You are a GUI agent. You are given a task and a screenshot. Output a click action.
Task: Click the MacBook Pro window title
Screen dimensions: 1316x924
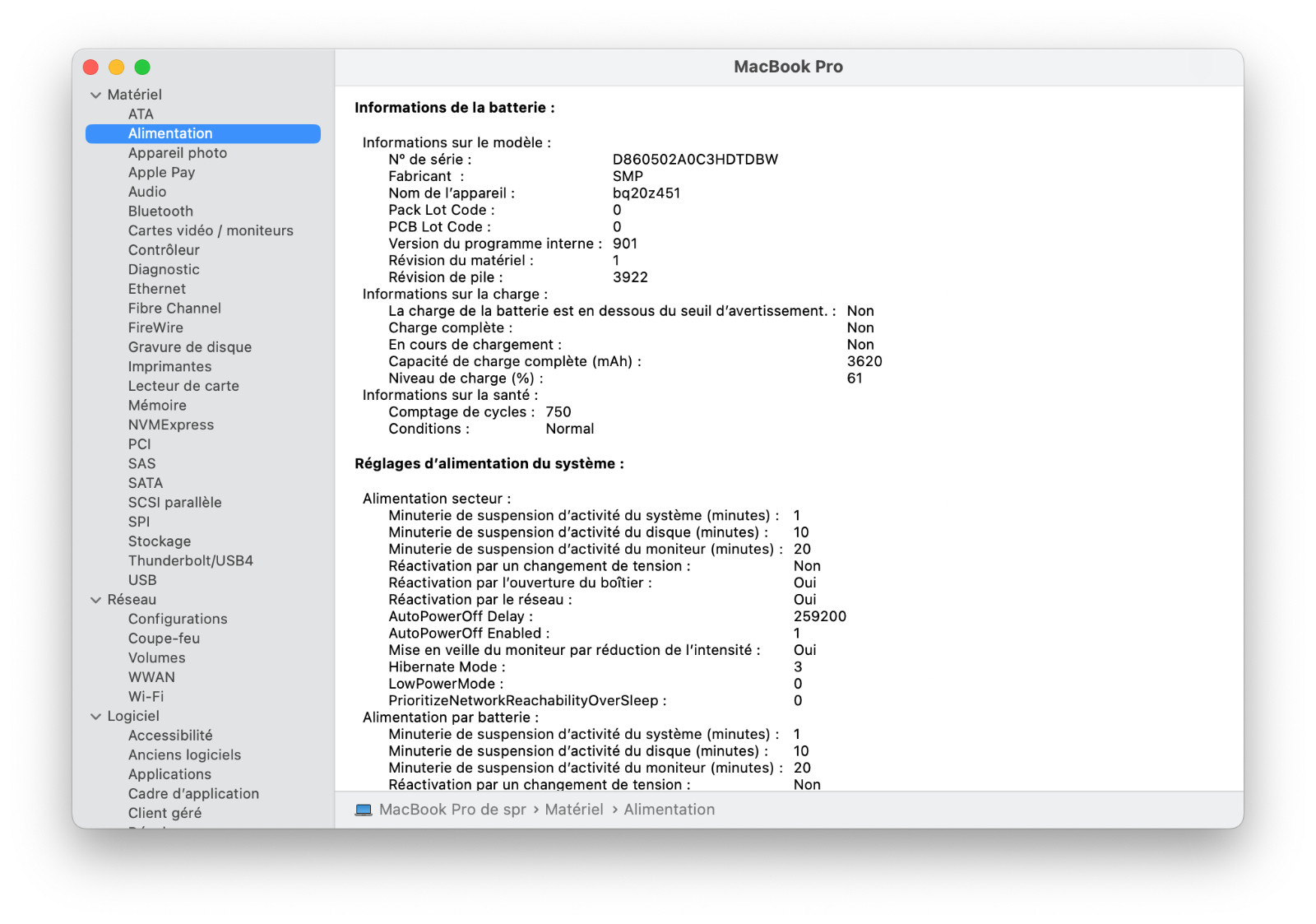[x=788, y=67]
